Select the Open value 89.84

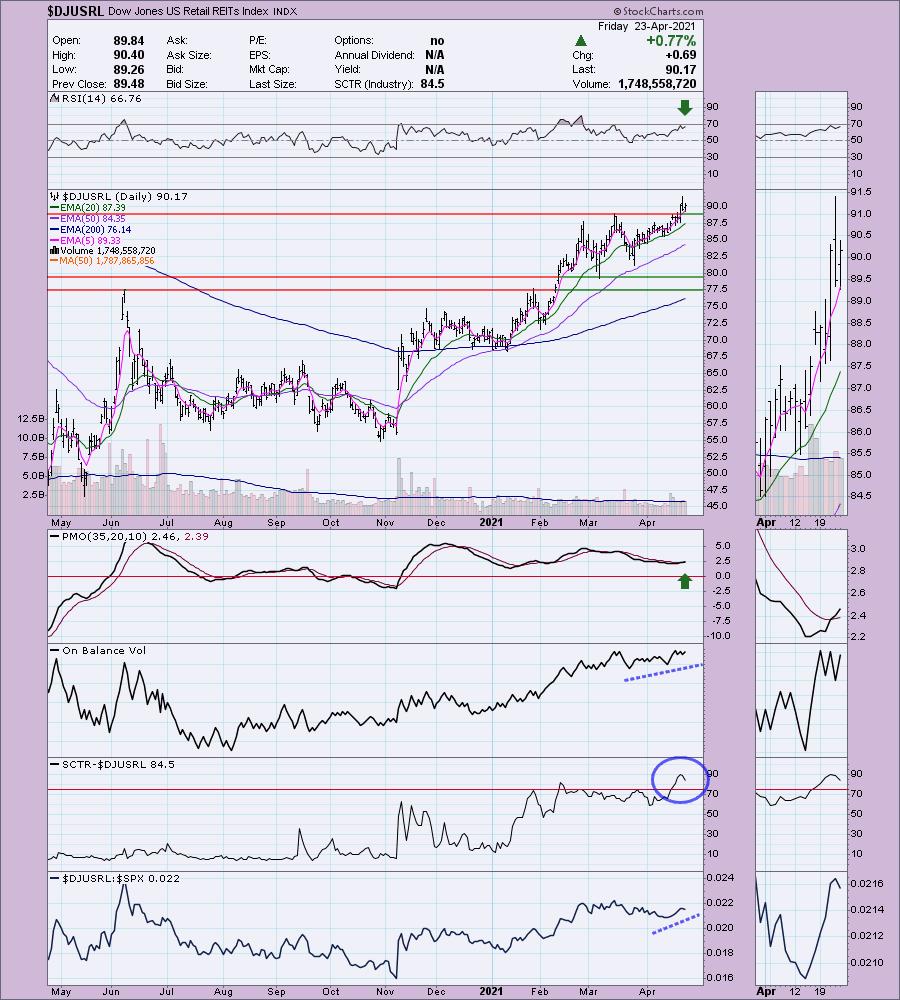129,40
